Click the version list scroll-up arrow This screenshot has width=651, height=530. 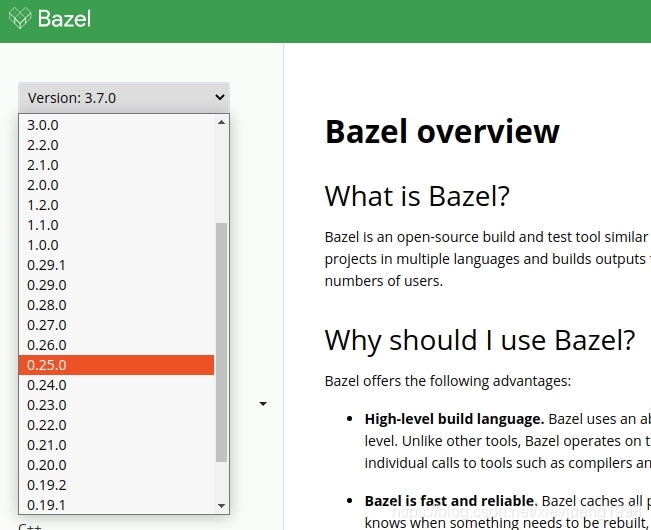click(x=221, y=122)
